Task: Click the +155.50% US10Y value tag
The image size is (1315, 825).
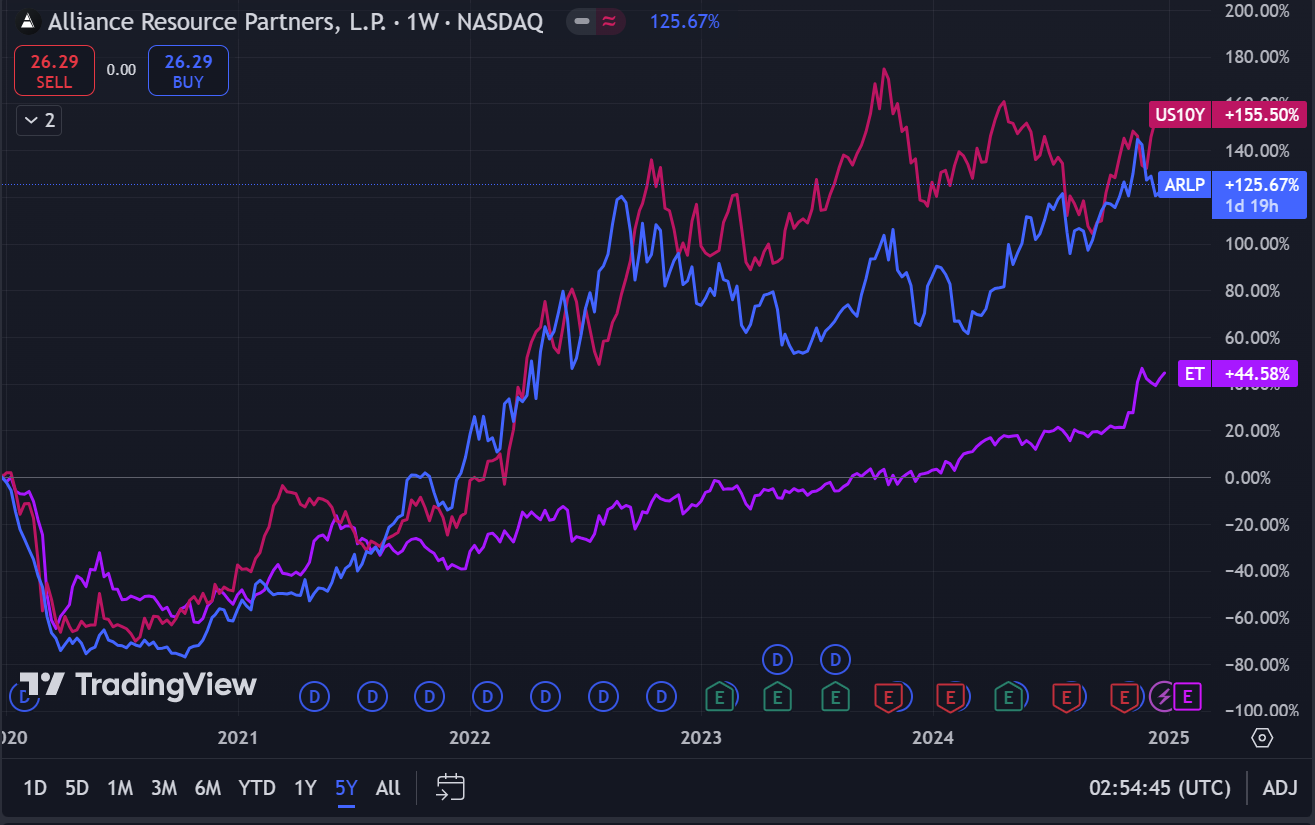Action: (x=1260, y=115)
